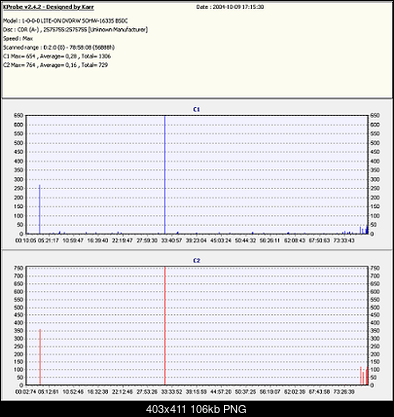Select the 'C2 Max= 764' statistics line
Image resolution: width=394 pixels, height=417 pixels.
pos(55,65)
